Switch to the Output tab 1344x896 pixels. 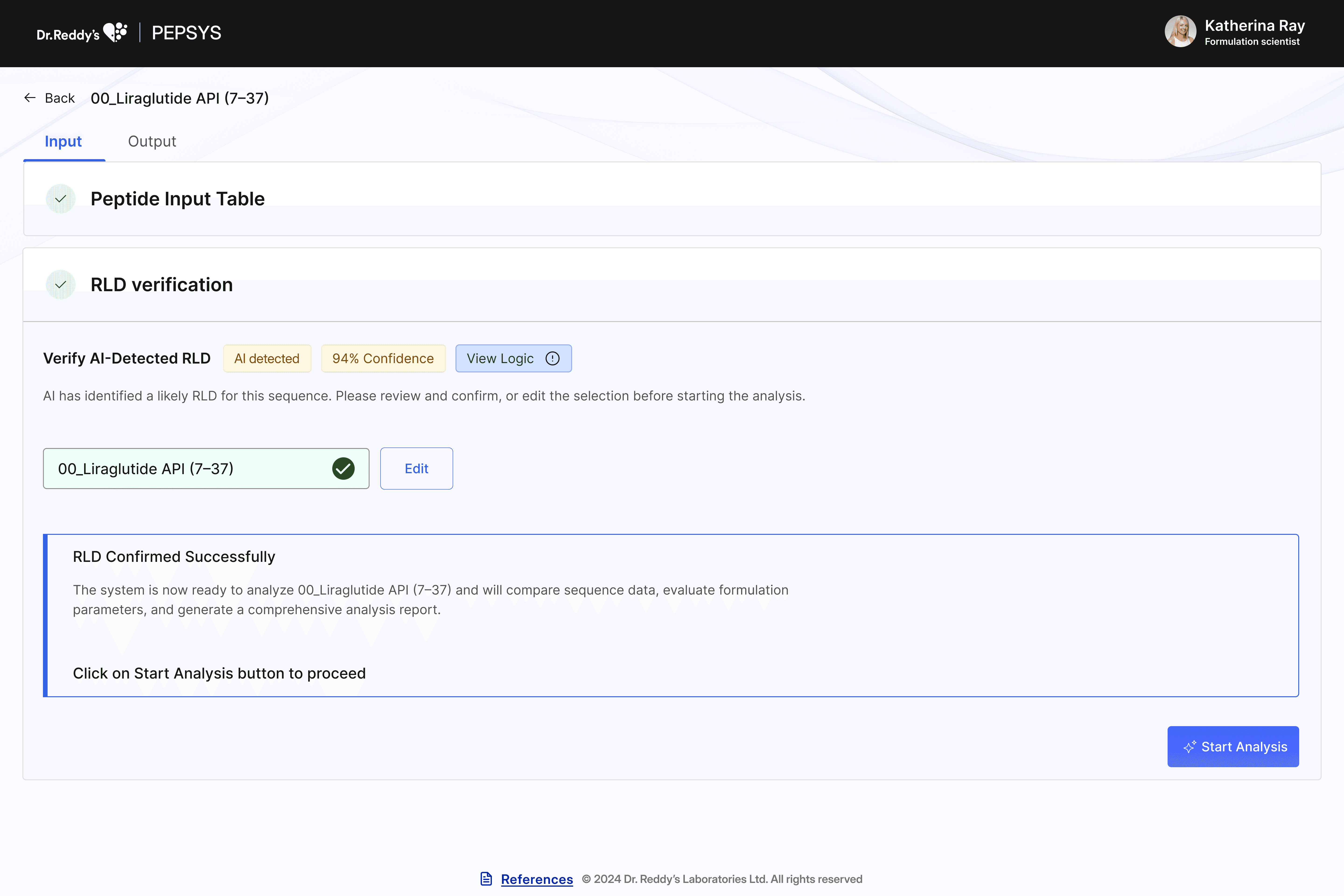point(152,141)
